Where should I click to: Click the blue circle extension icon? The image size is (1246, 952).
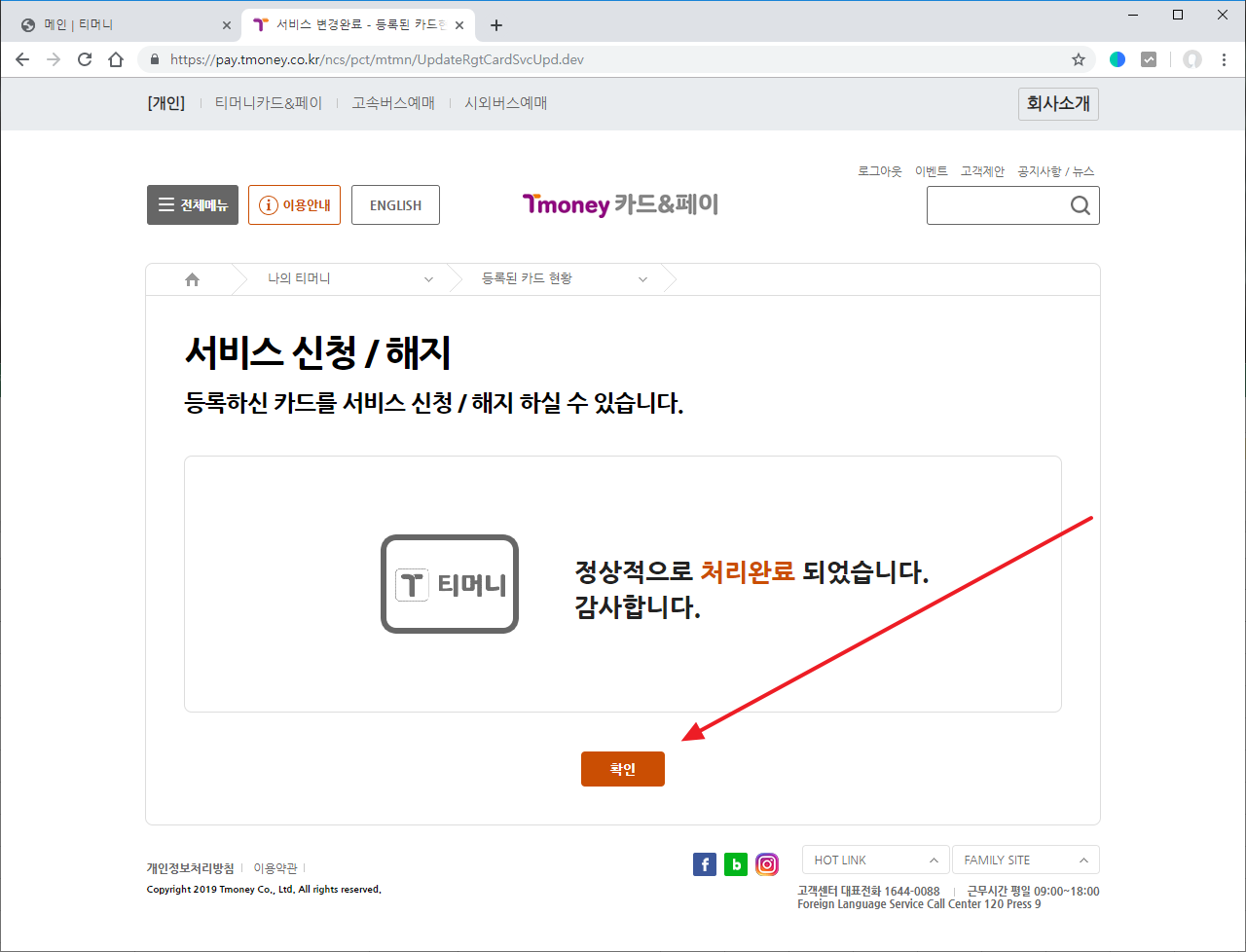coord(1118,59)
